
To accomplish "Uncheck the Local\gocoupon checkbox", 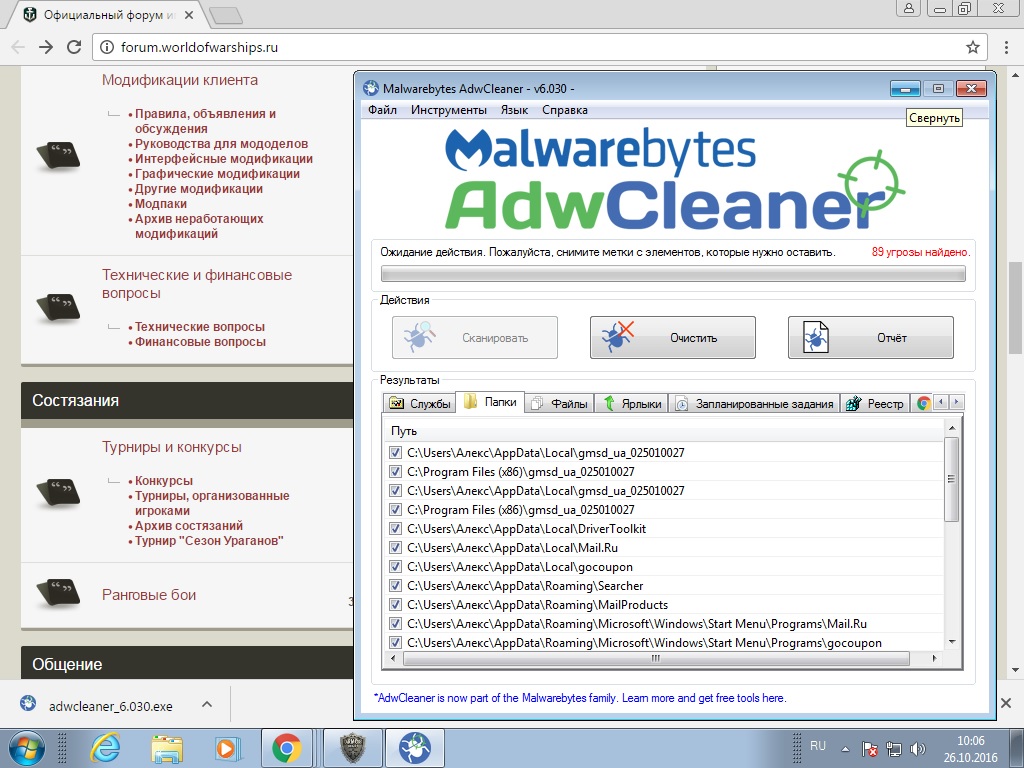I will (x=394, y=566).
